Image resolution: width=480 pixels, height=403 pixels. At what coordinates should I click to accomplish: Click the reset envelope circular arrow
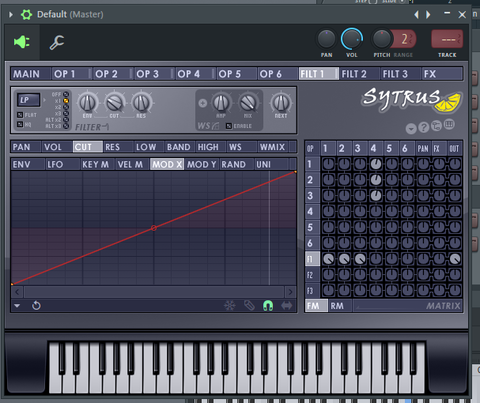coord(36,305)
